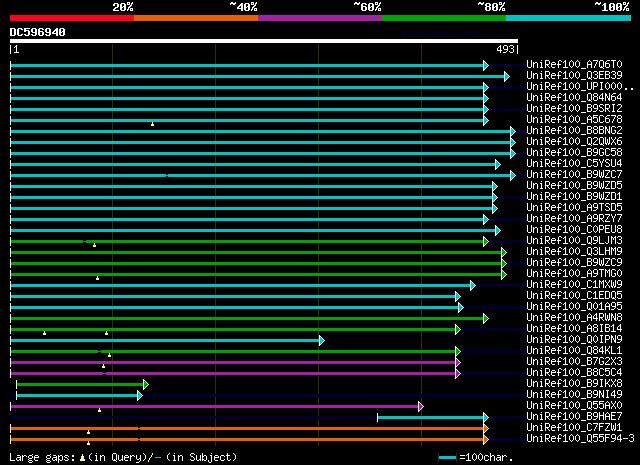Select the short cyan B9HAE7 alignment bar
640x465 pixels.
pyautogui.click(x=433, y=418)
